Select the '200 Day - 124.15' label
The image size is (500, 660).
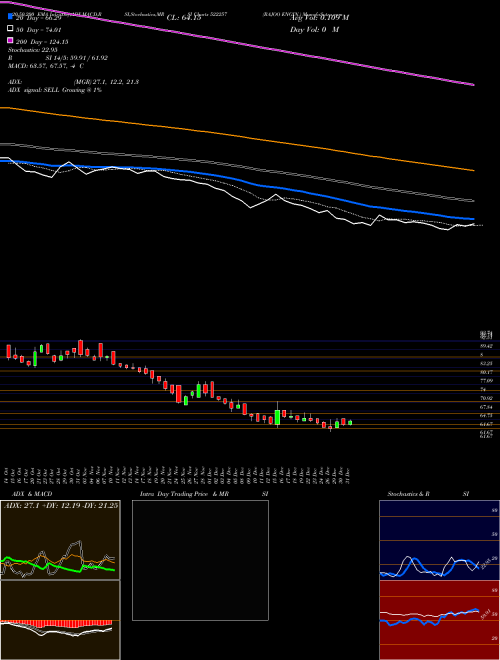[x=42, y=42]
